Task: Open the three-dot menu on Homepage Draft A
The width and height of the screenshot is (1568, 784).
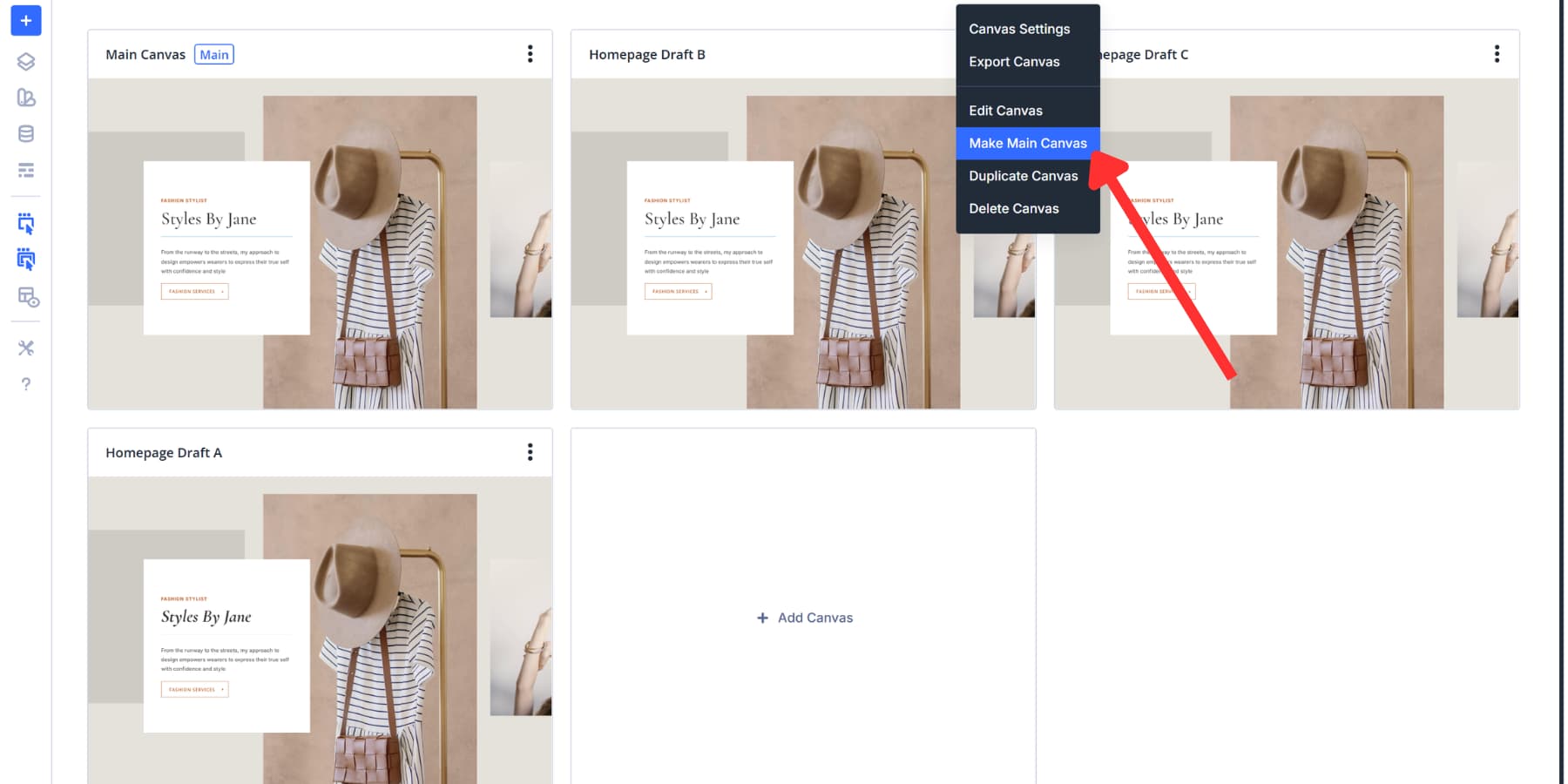Action: pos(531,452)
